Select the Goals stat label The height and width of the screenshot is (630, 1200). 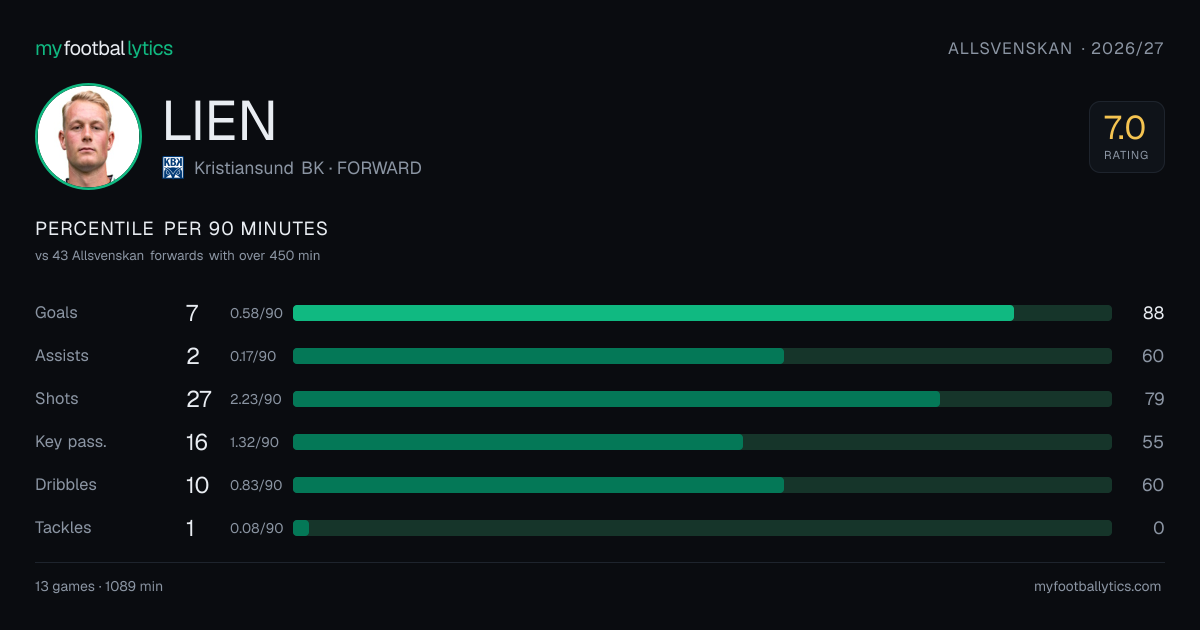[x=56, y=313]
